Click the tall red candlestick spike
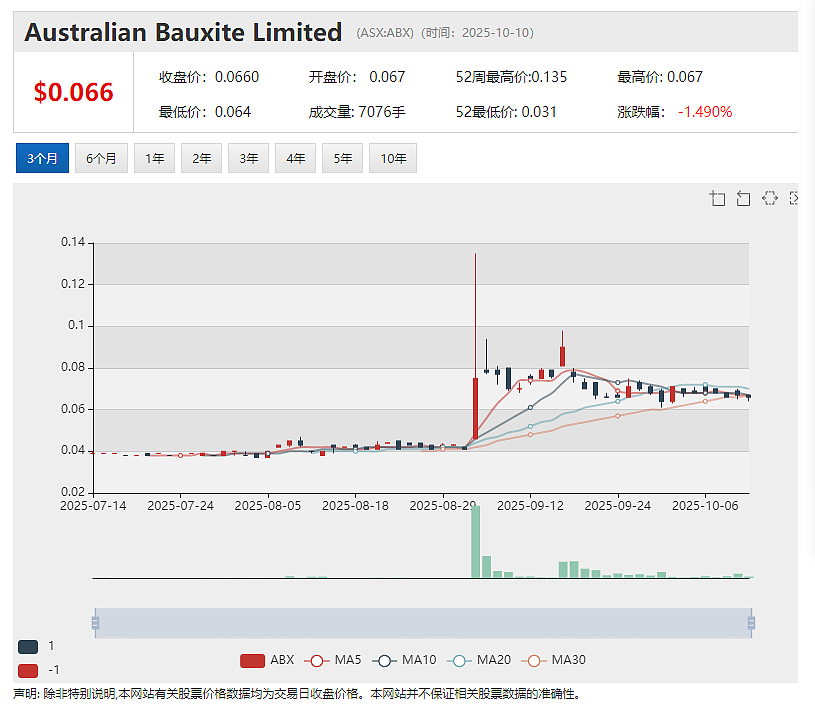Viewport: 815px width, 724px height. [475, 347]
